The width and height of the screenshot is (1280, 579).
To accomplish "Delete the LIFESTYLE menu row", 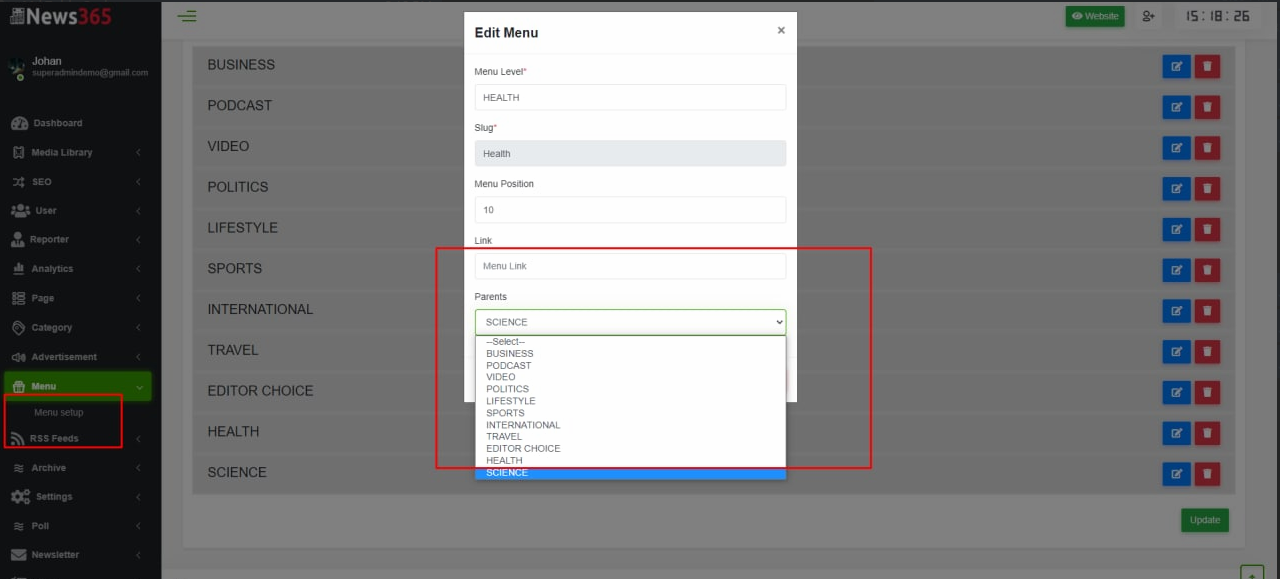I will 1207,229.
